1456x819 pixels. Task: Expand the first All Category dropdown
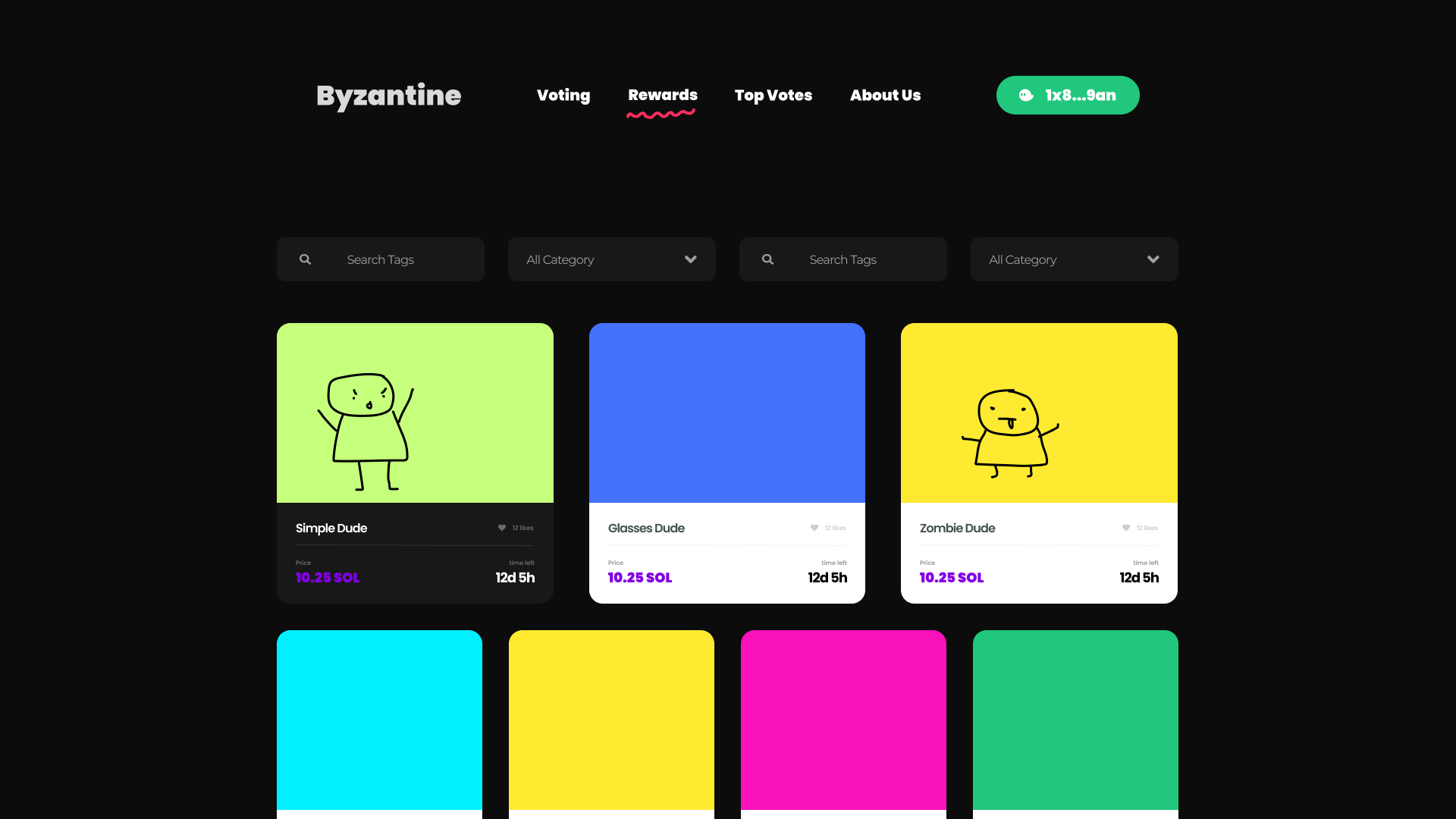(690, 259)
